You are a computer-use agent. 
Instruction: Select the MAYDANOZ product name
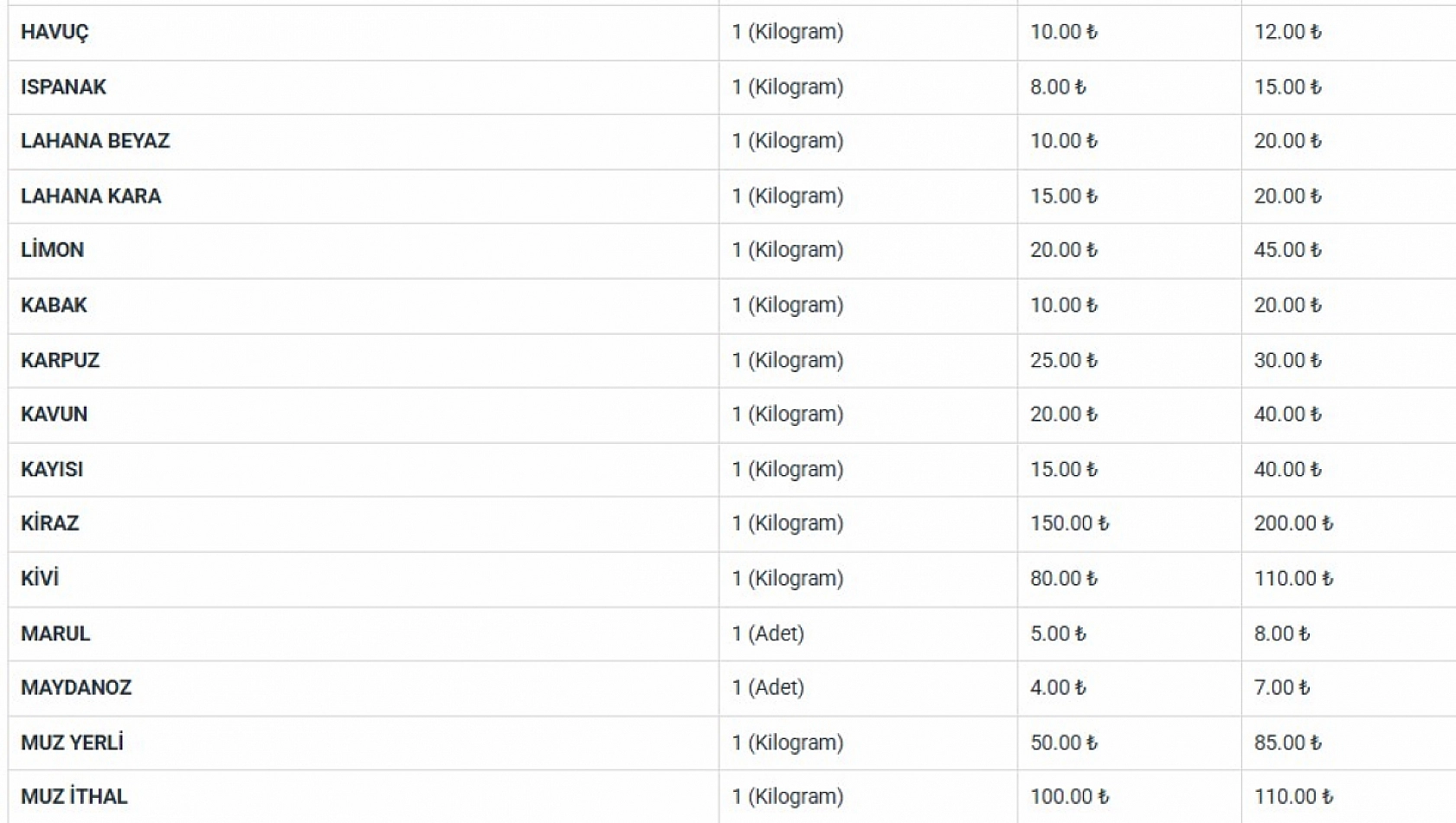(x=76, y=688)
